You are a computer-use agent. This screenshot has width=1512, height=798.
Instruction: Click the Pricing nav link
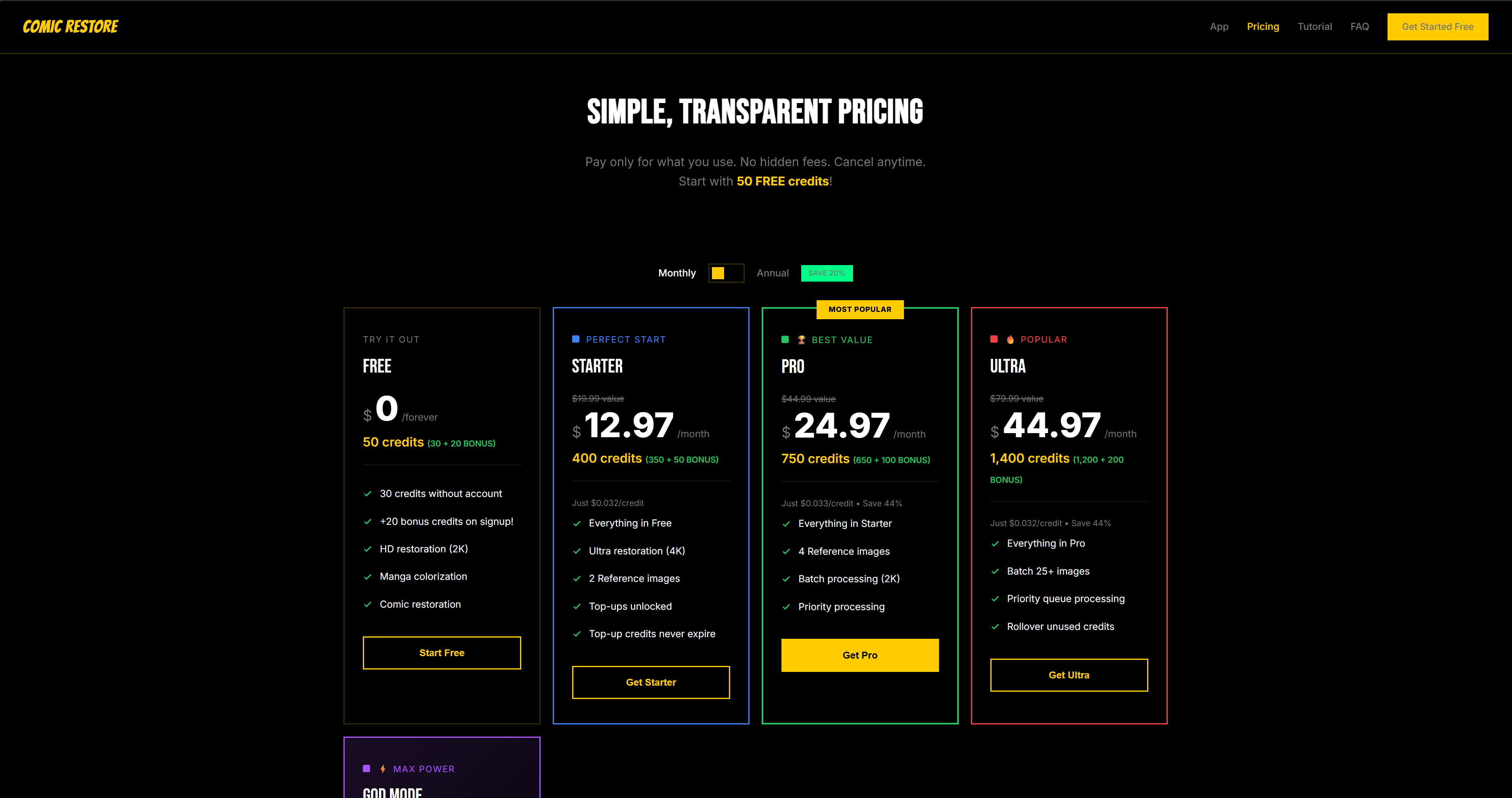(x=1263, y=26)
